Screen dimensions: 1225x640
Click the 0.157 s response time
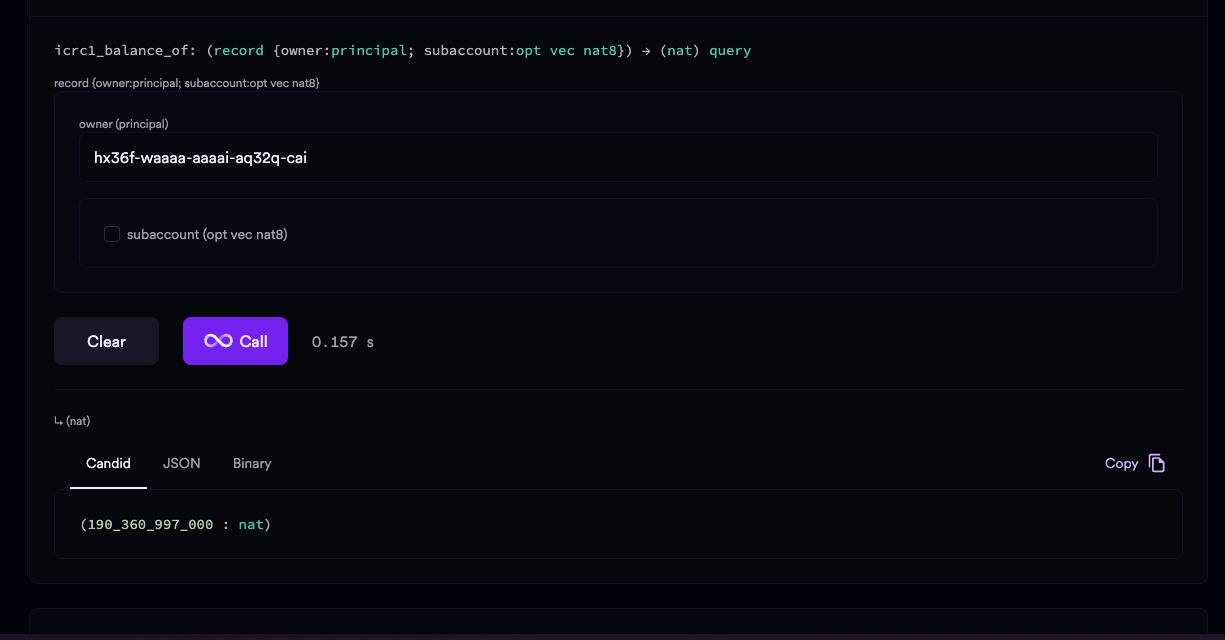342,342
